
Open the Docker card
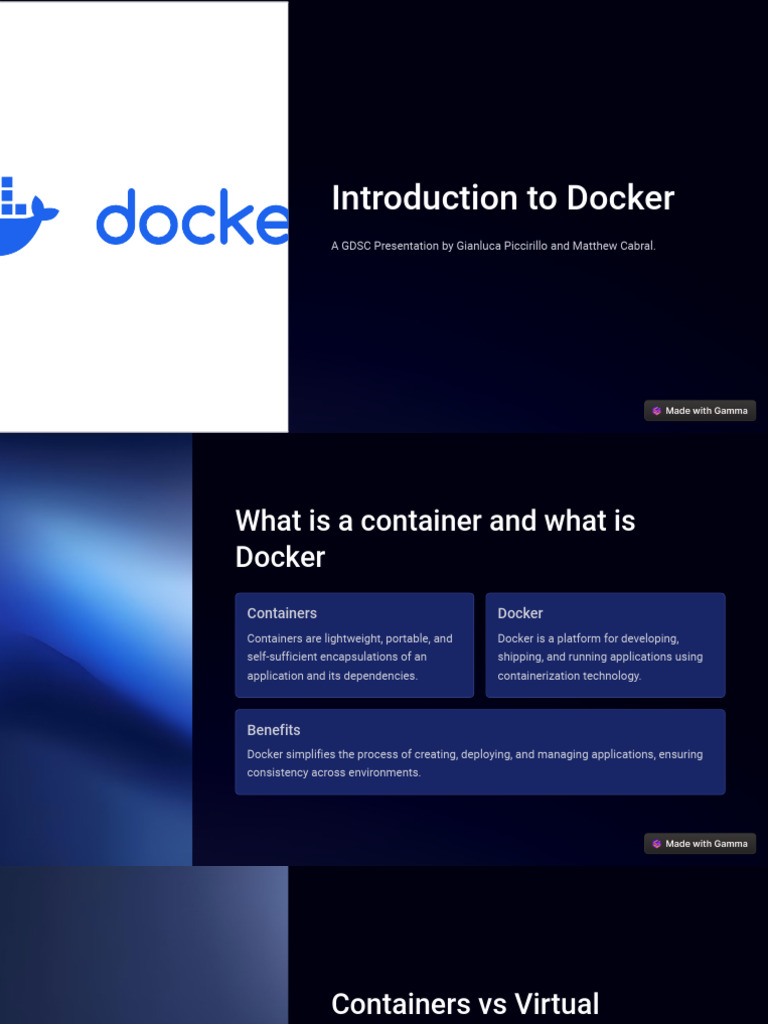[x=605, y=645]
